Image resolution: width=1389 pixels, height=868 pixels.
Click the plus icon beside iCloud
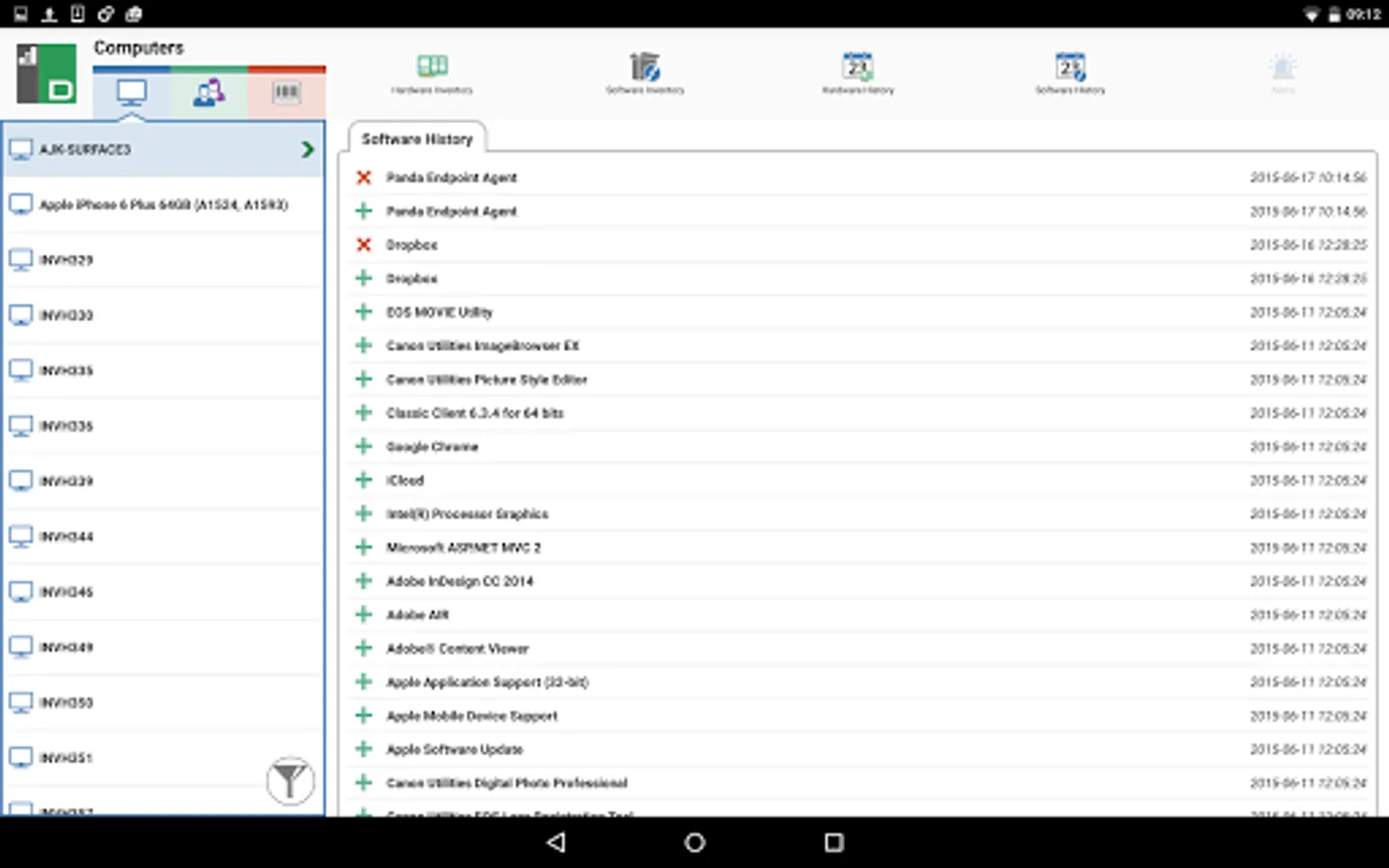tap(364, 479)
